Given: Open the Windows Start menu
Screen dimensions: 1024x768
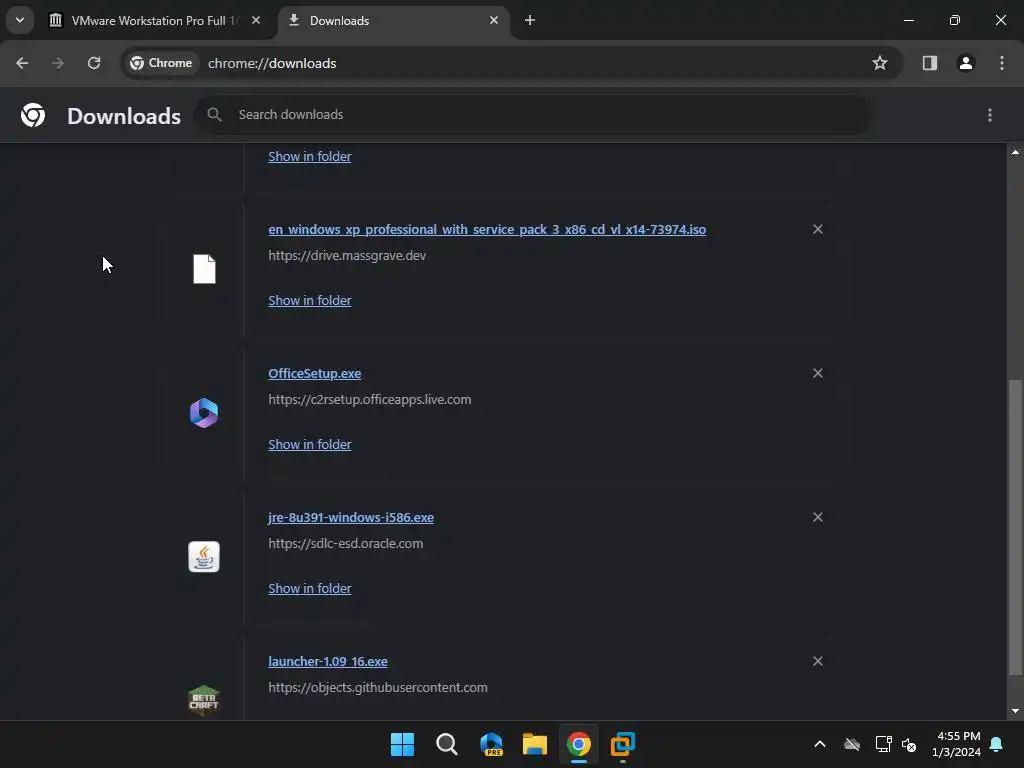Looking at the screenshot, I should [402, 744].
